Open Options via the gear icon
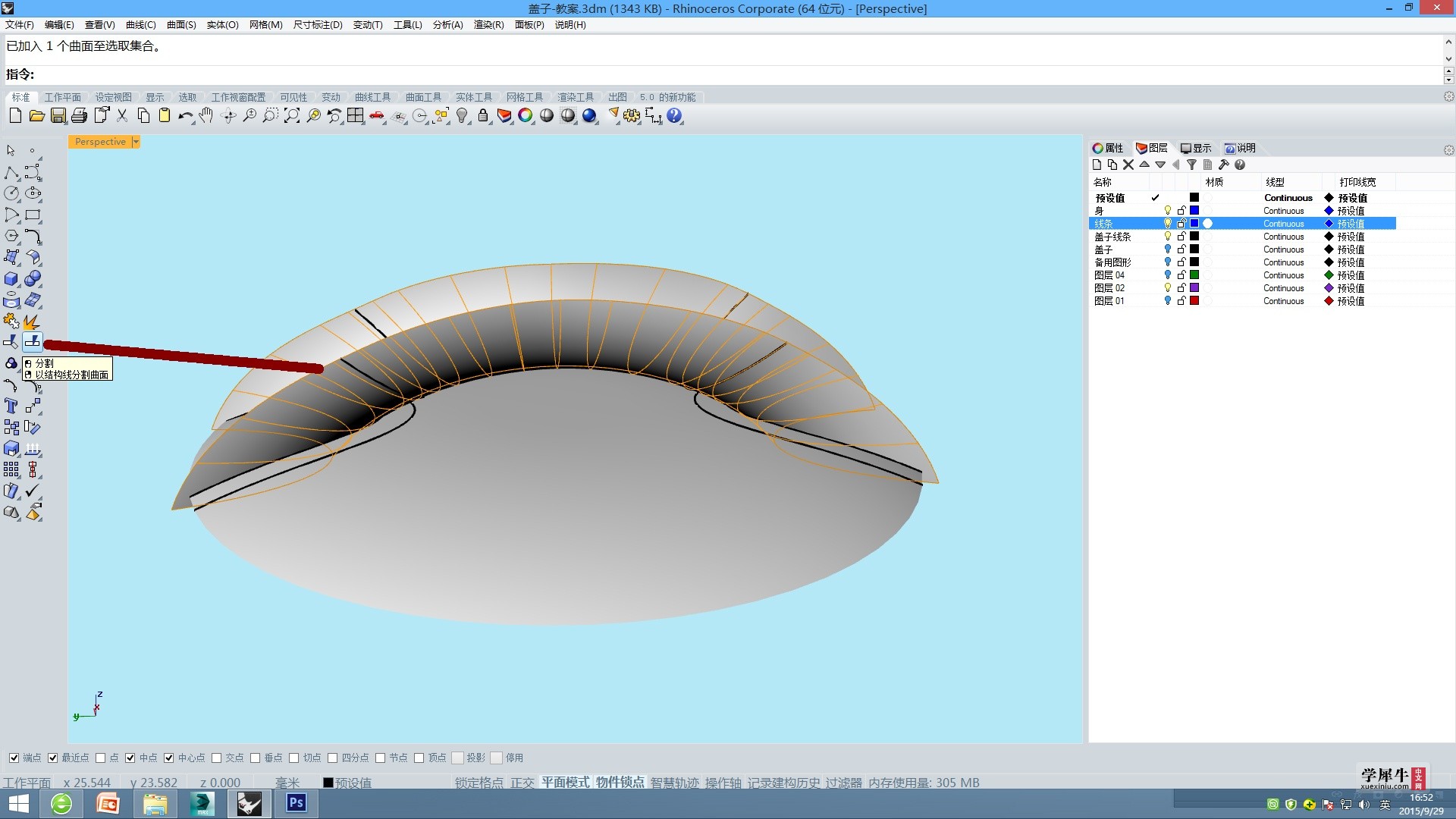 632,115
